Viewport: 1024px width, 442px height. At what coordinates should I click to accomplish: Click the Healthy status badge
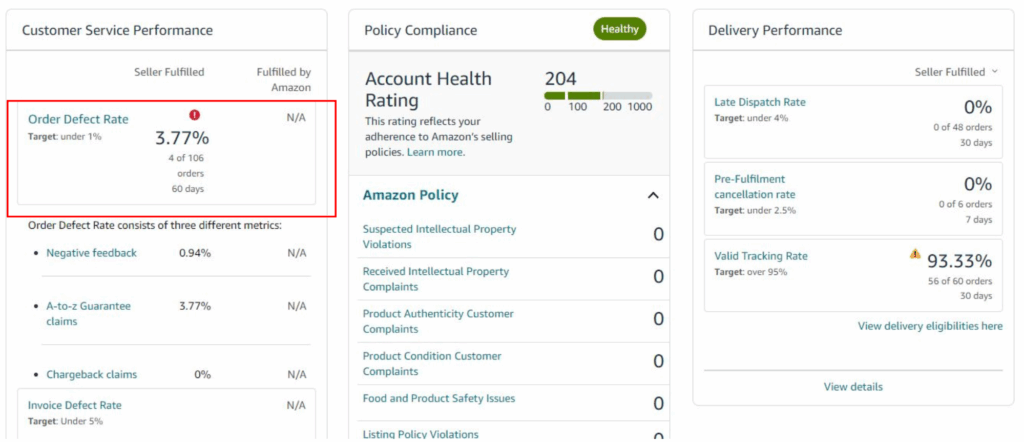pyautogui.click(x=620, y=29)
